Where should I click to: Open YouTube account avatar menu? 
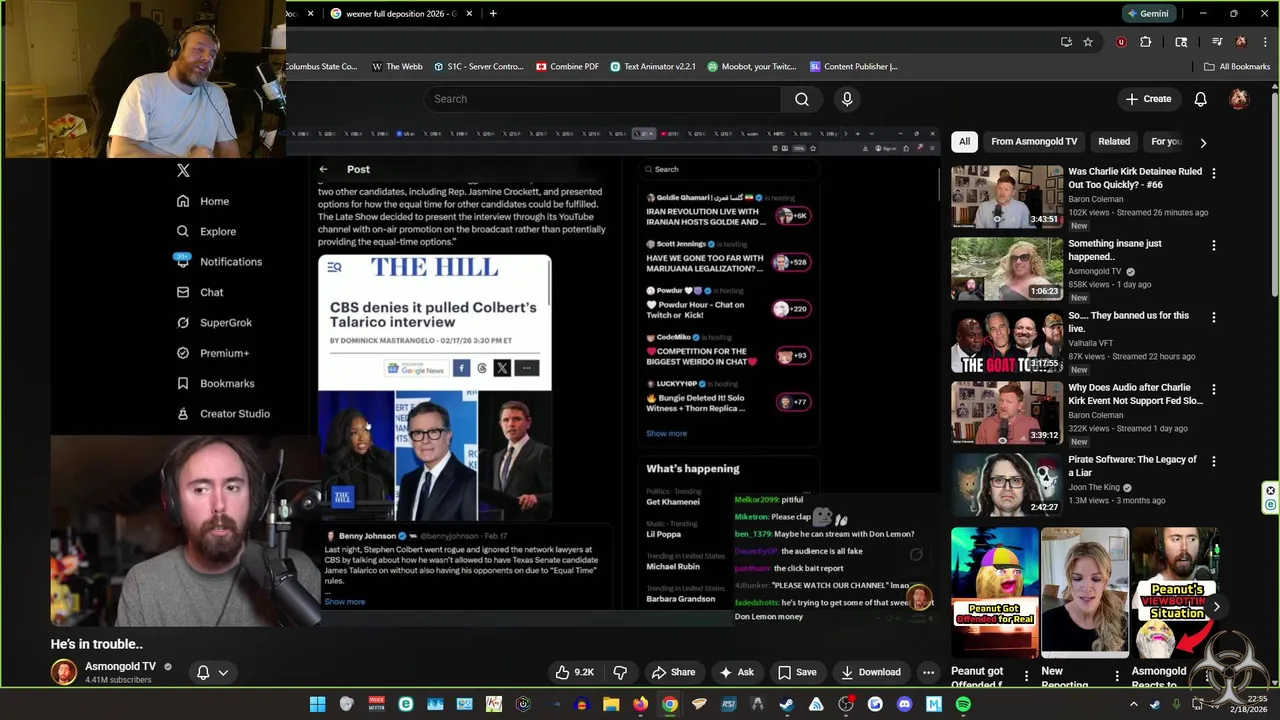(1239, 99)
